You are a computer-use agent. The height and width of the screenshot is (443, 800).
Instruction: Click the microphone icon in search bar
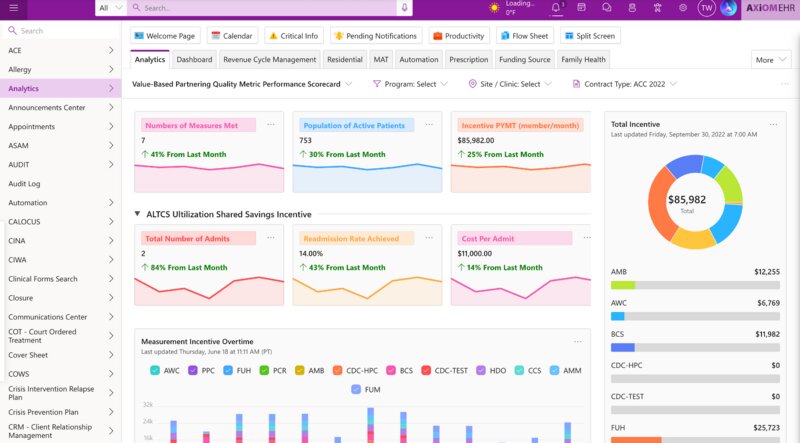coord(404,8)
